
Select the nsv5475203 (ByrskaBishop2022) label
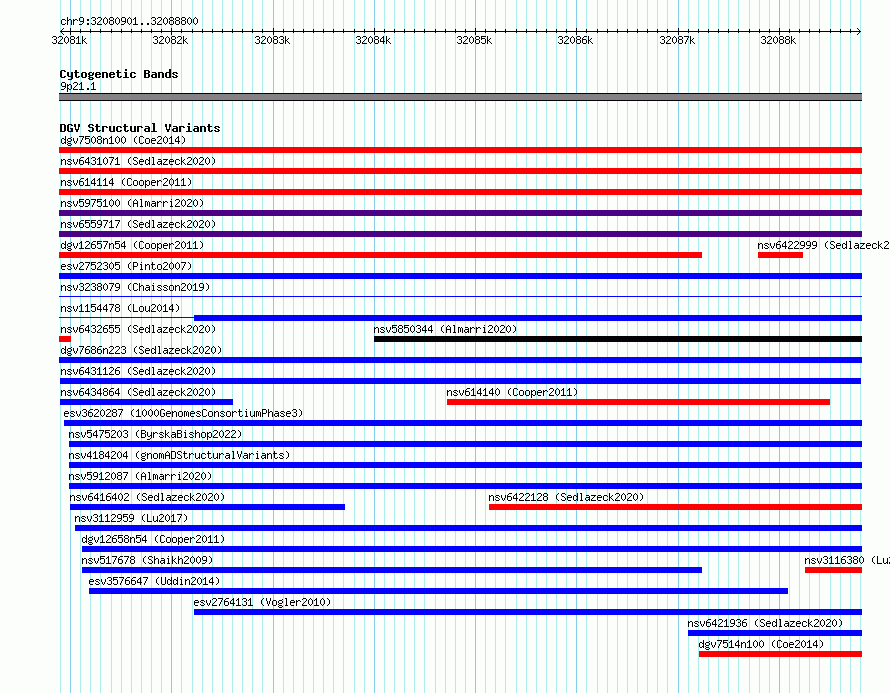pyautogui.click(x=156, y=434)
